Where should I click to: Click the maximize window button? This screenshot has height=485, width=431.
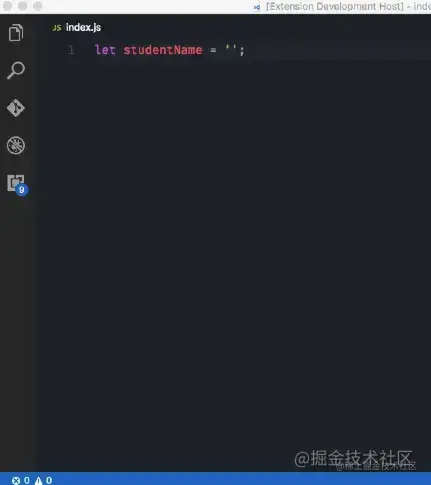38,6
